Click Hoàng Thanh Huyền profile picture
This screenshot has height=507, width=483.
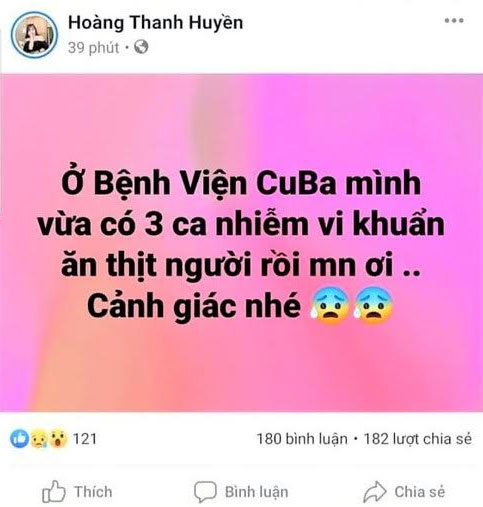(x=34, y=35)
